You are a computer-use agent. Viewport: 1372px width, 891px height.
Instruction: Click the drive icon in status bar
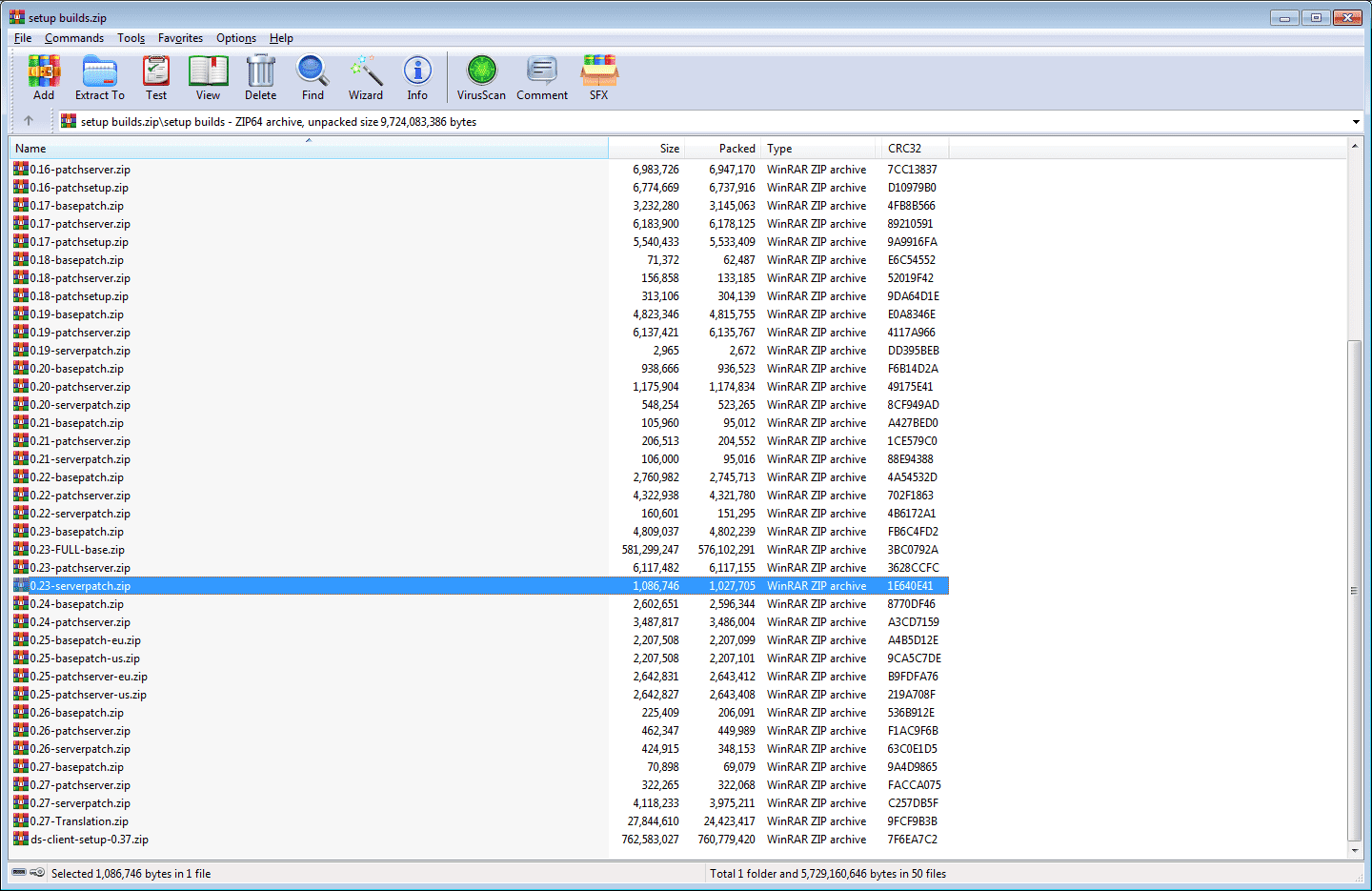pos(19,872)
